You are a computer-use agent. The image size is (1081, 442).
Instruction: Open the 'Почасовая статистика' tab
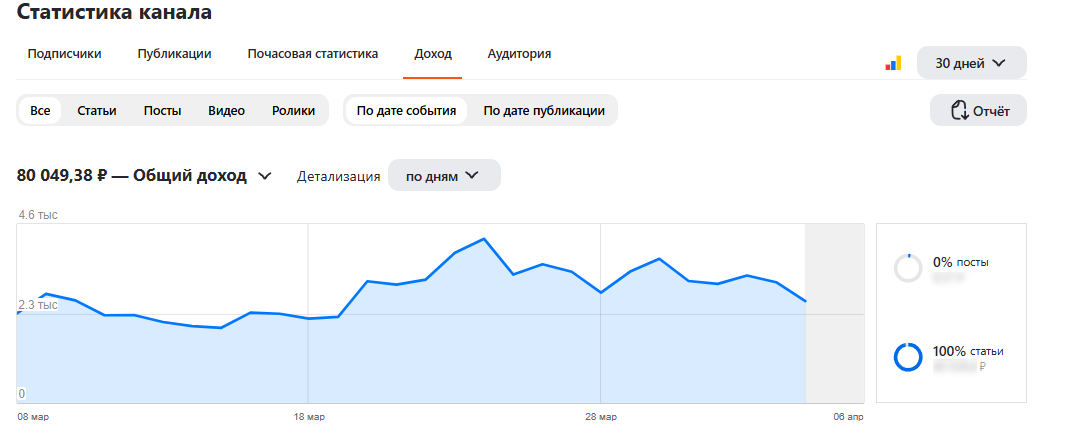coord(313,54)
